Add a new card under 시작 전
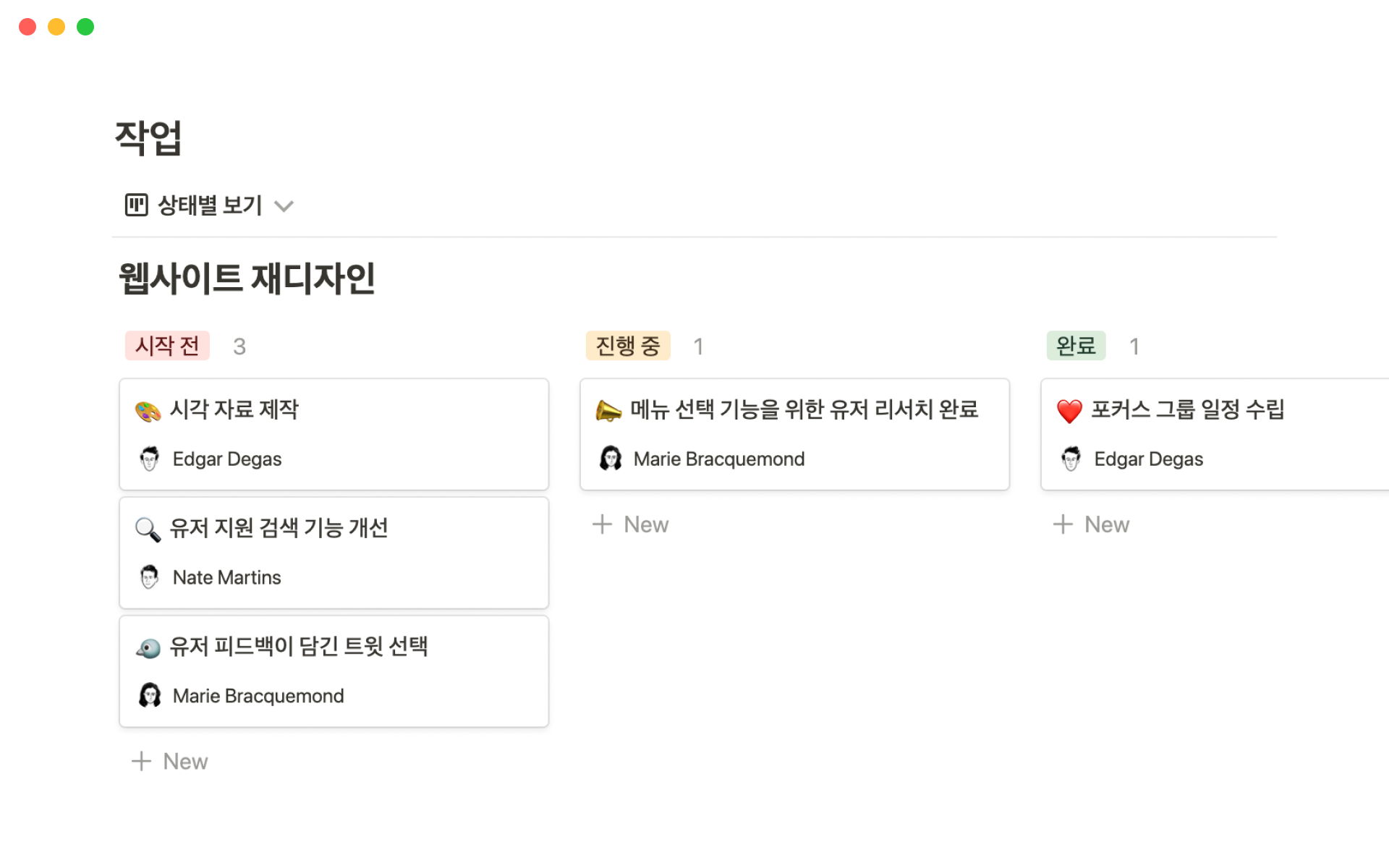This screenshot has height=868, width=1389. (171, 762)
